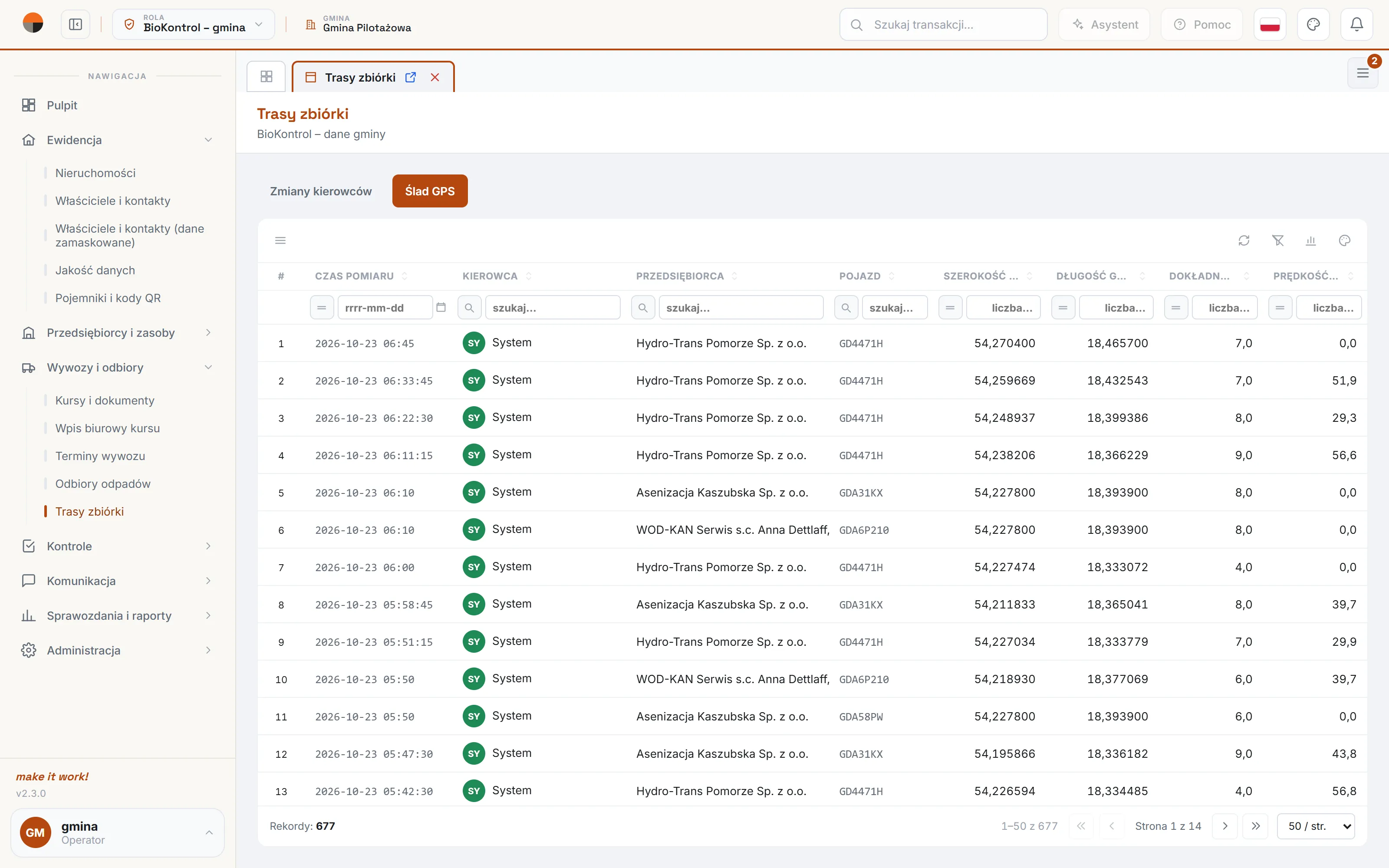The width and height of the screenshot is (1389, 868).
Task: Click the Kierowca filter search icon
Action: point(470,308)
